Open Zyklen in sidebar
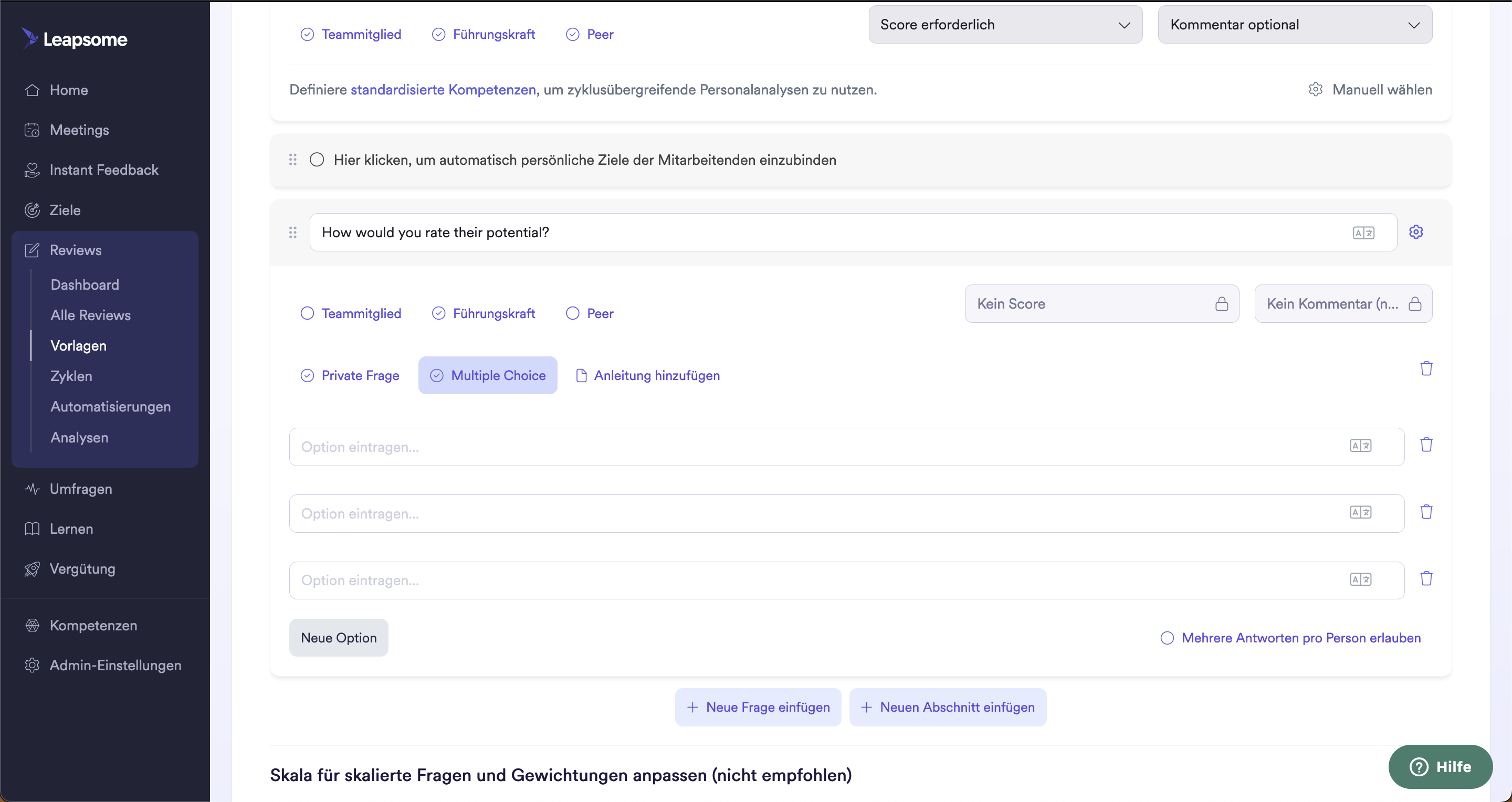Viewport: 1512px width, 802px height. click(71, 376)
